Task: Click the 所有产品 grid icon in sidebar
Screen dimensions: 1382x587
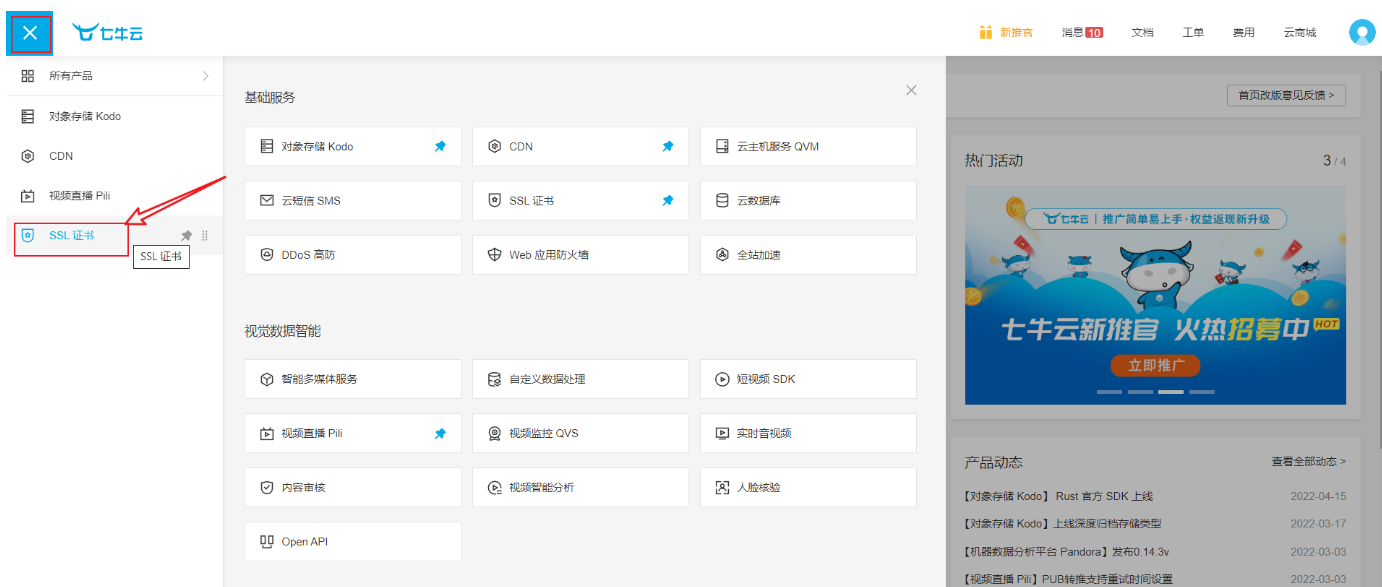Action: [x=28, y=76]
